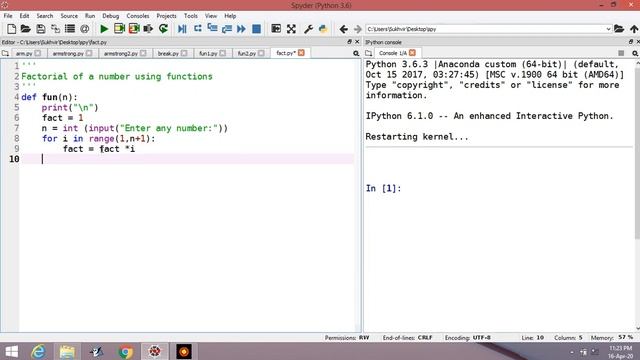The width and height of the screenshot is (640, 360).
Task: Close the fact.py tab
Action: tap(301, 53)
